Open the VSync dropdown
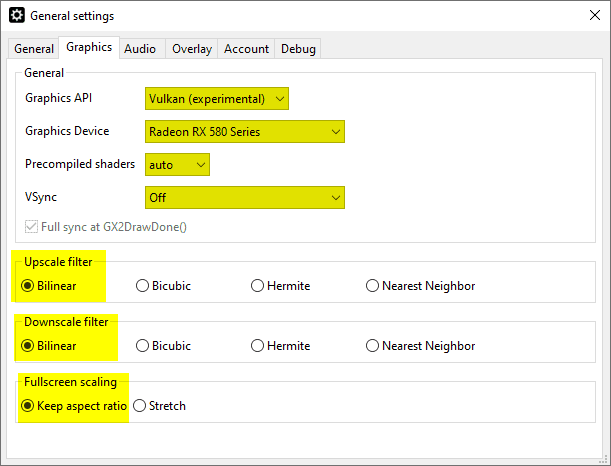 [x=245, y=197]
